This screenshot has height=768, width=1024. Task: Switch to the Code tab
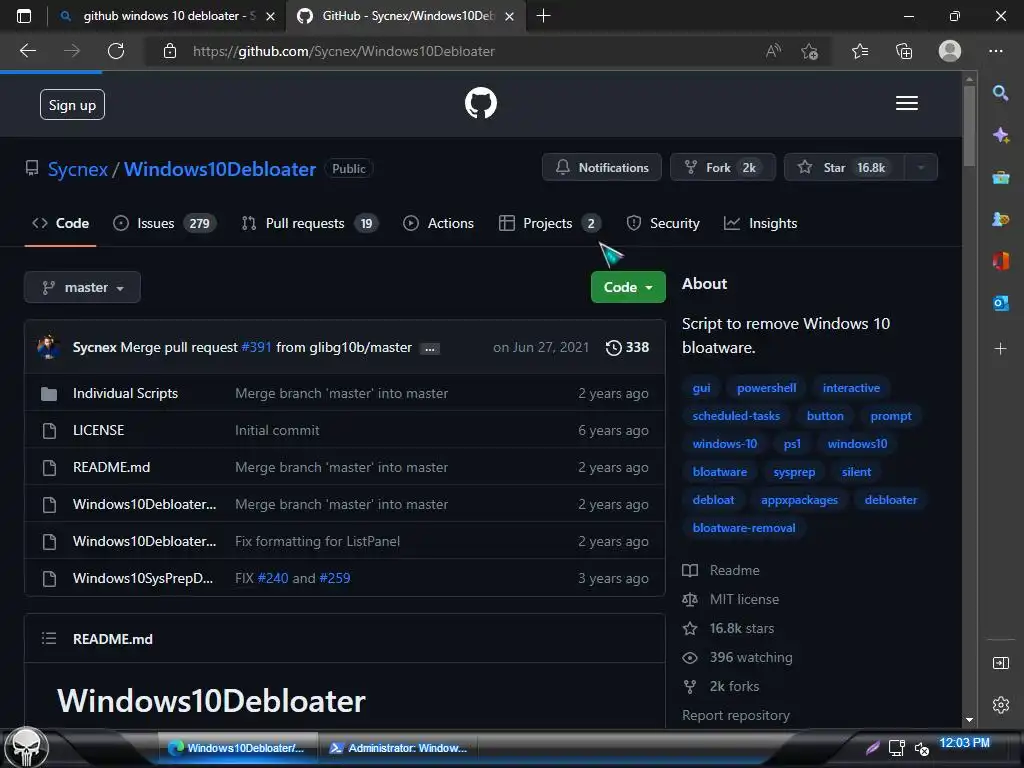pyautogui.click(x=61, y=223)
